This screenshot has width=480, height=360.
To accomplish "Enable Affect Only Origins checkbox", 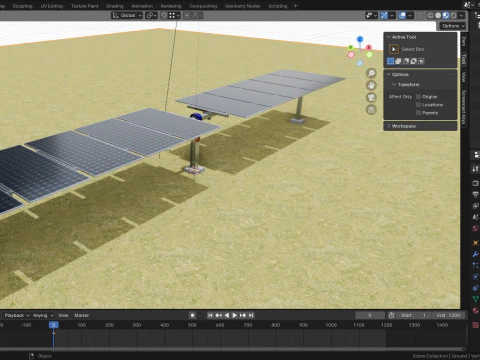I will point(419,97).
